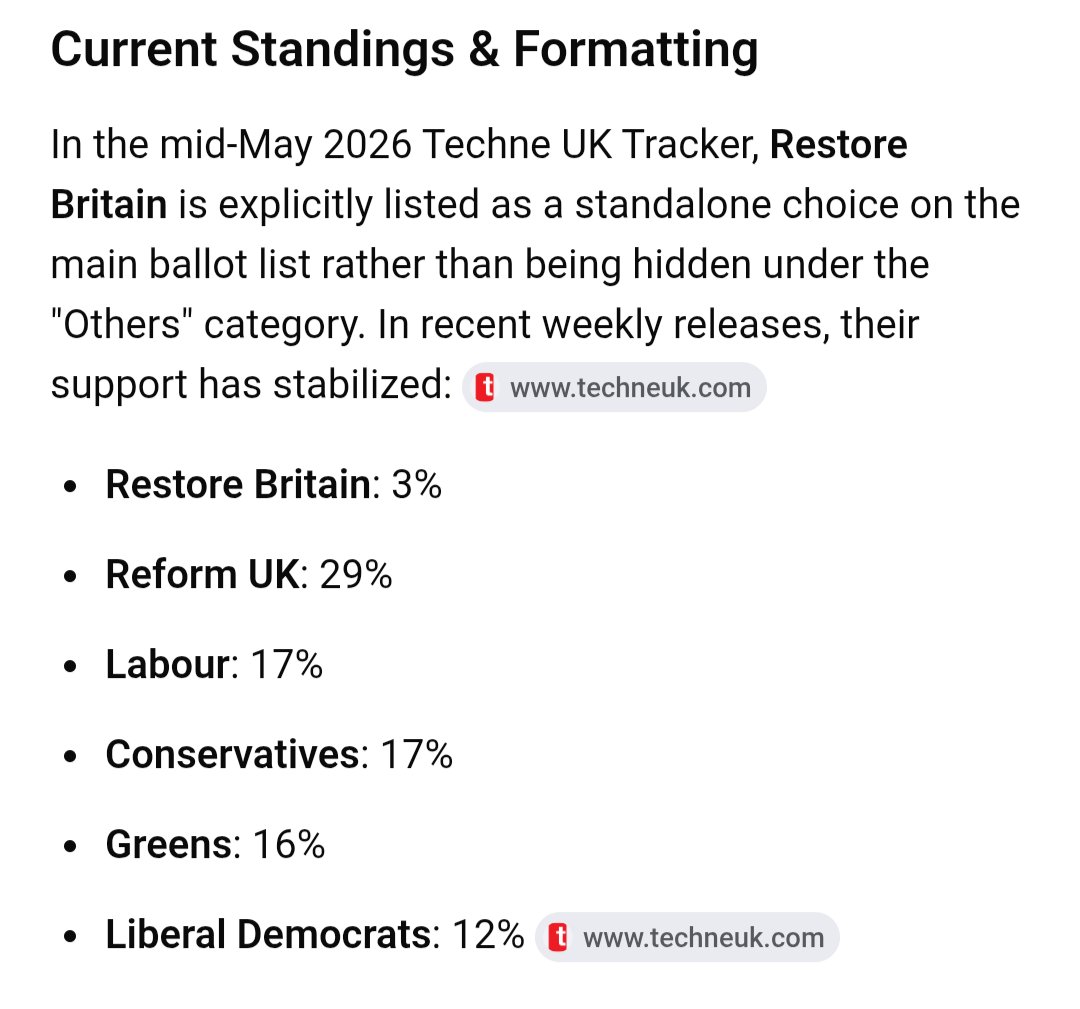The height and width of the screenshot is (1009, 1080).
Task: Select the bold "Restore Britain" text in the paragraph
Action: [479, 174]
